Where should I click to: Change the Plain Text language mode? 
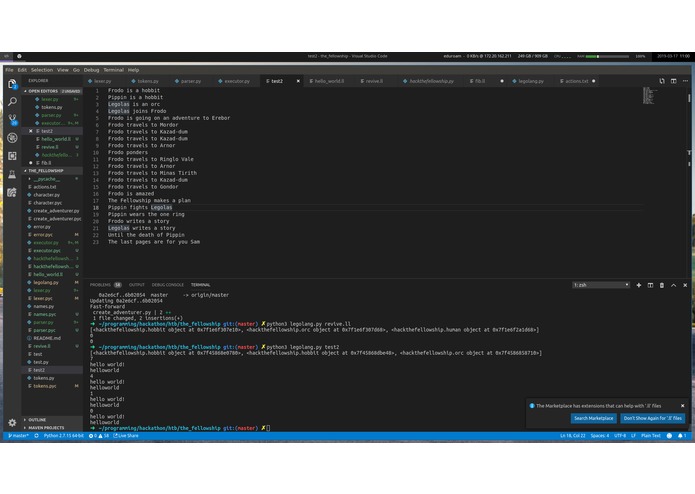click(651, 436)
